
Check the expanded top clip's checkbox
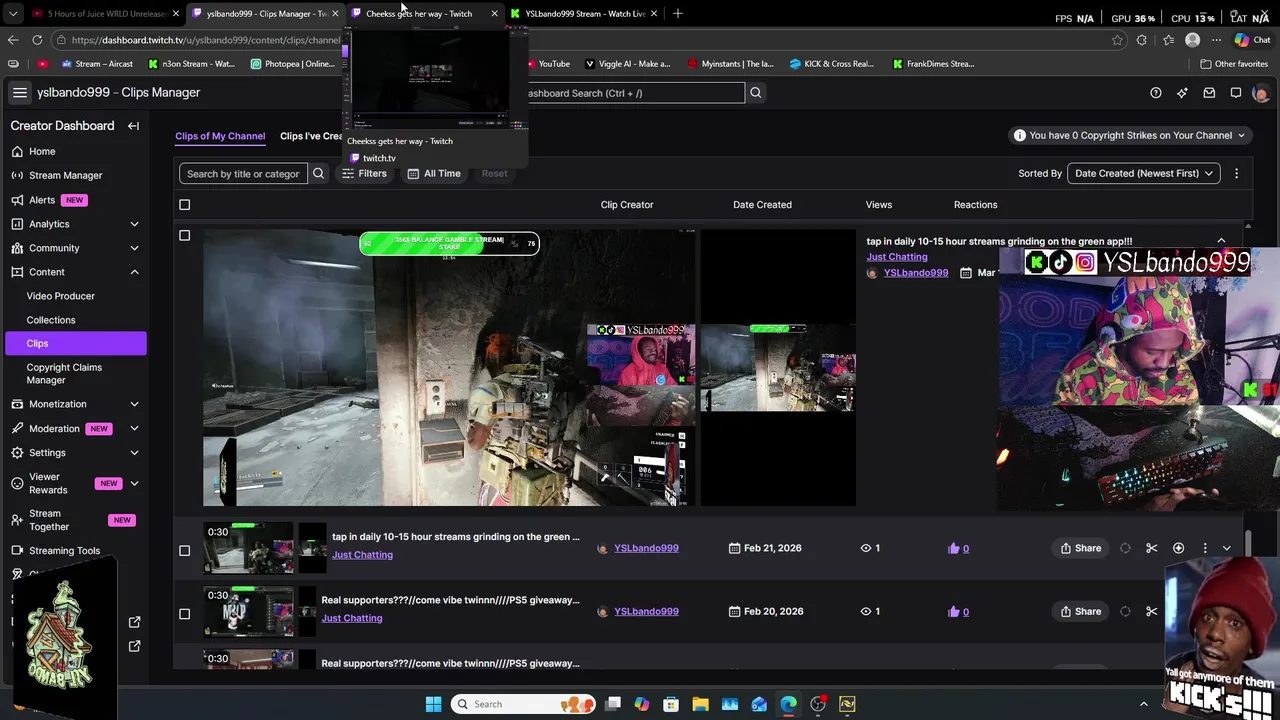click(184, 236)
